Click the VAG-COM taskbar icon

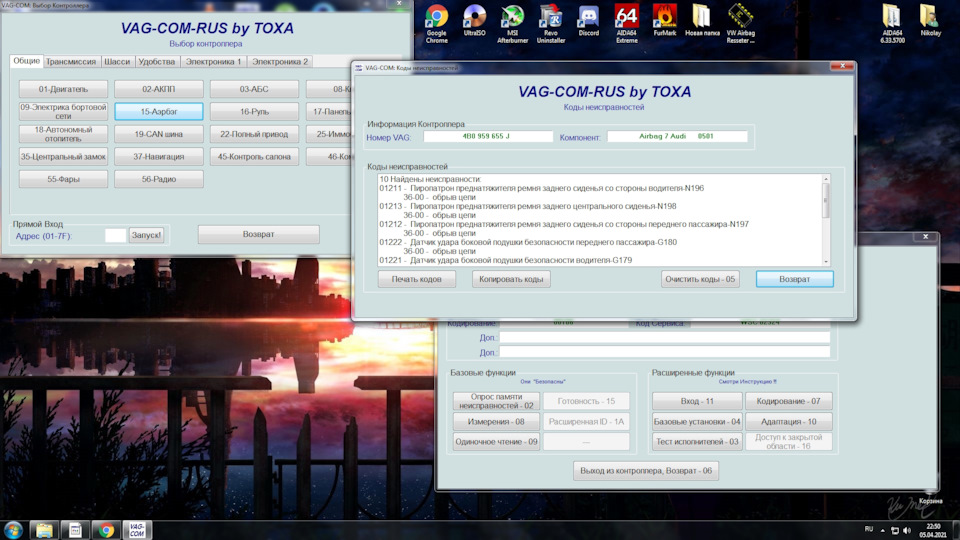(137, 529)
